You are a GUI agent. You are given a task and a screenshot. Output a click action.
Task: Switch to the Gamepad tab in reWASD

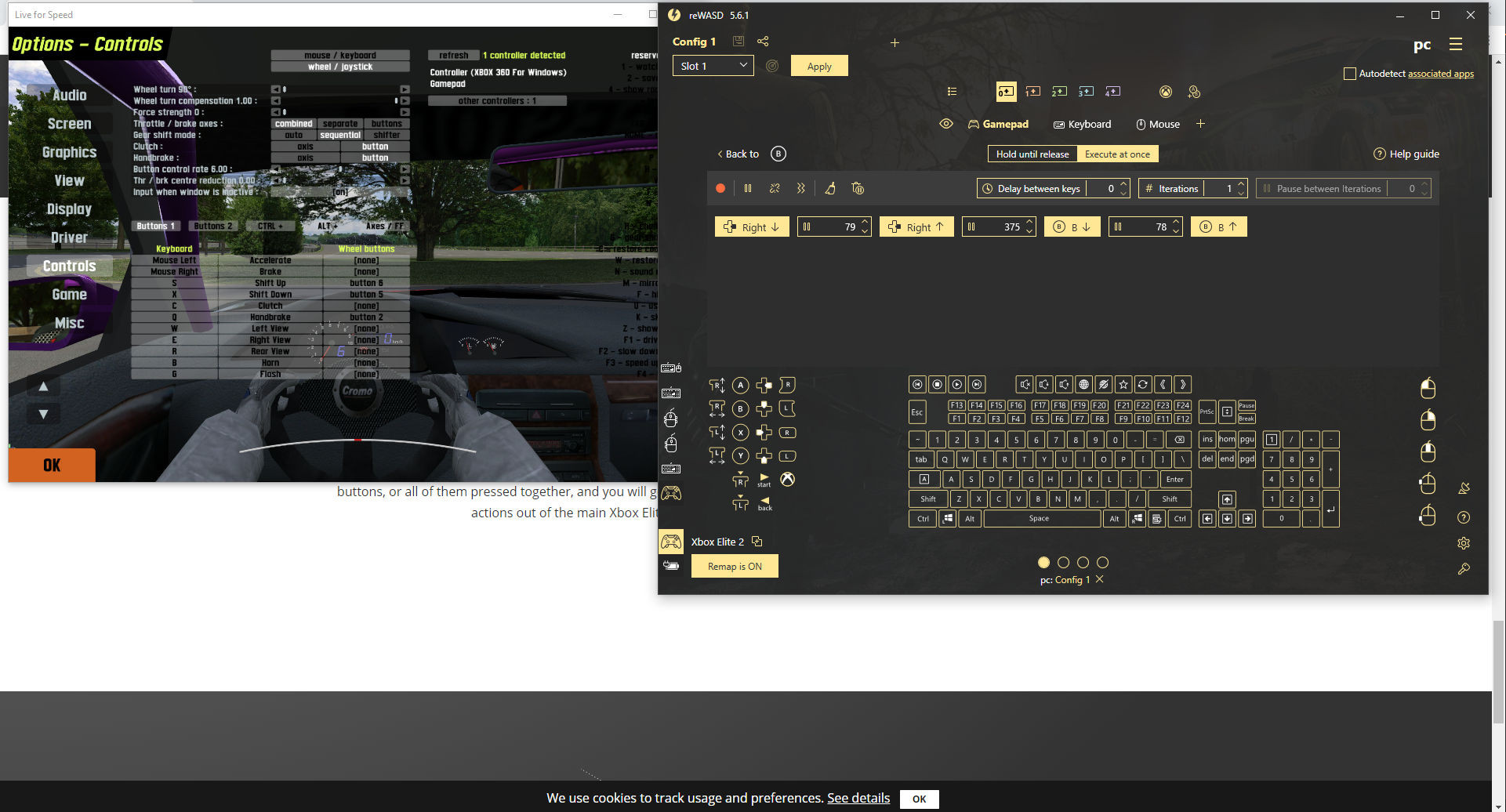pyautogui.click(x=998, y=124)
